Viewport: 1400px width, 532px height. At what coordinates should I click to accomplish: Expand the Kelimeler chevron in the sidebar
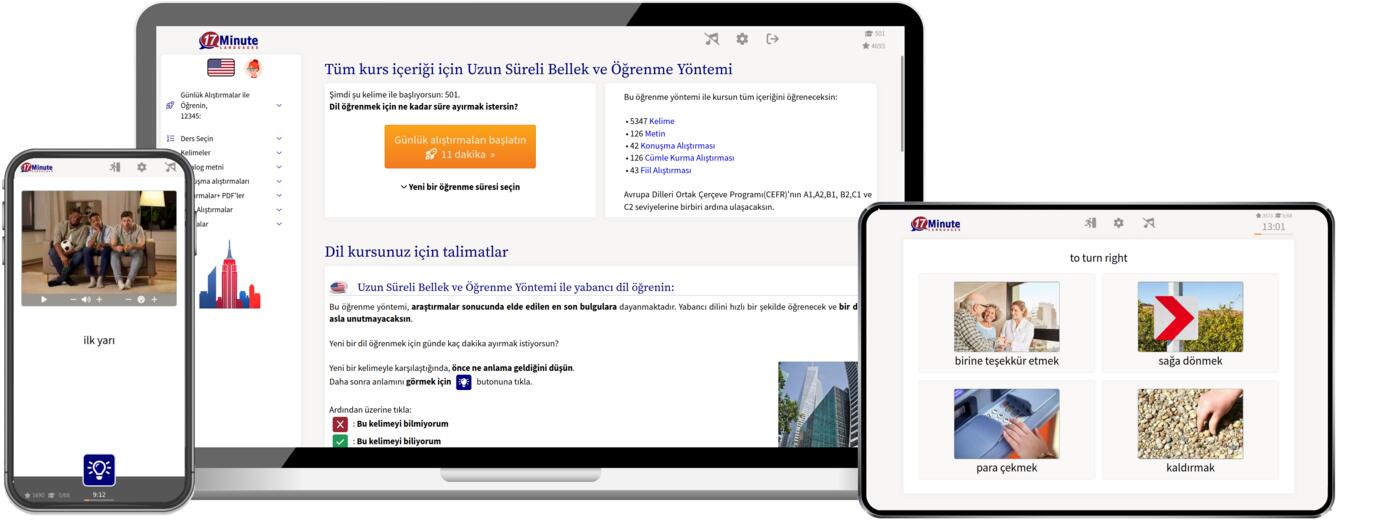(x=279, y=153)
